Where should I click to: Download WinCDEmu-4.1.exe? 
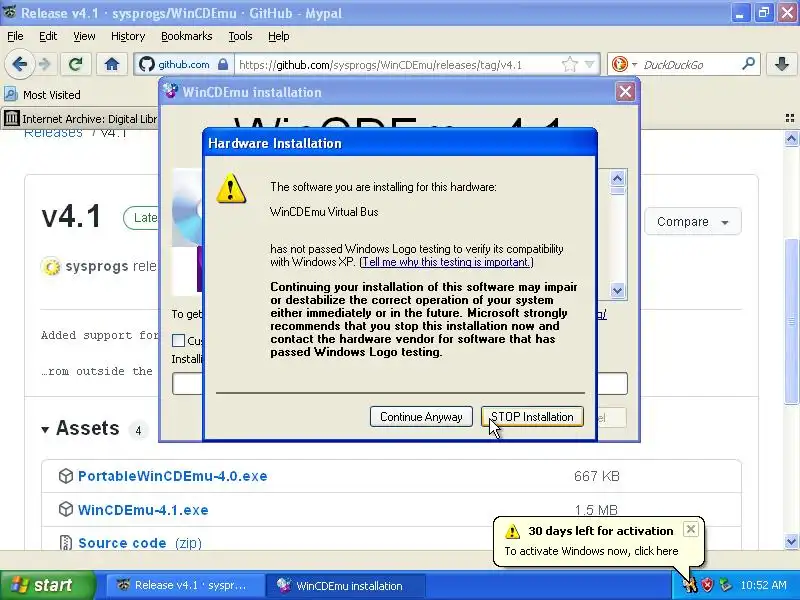pos(143,510)
